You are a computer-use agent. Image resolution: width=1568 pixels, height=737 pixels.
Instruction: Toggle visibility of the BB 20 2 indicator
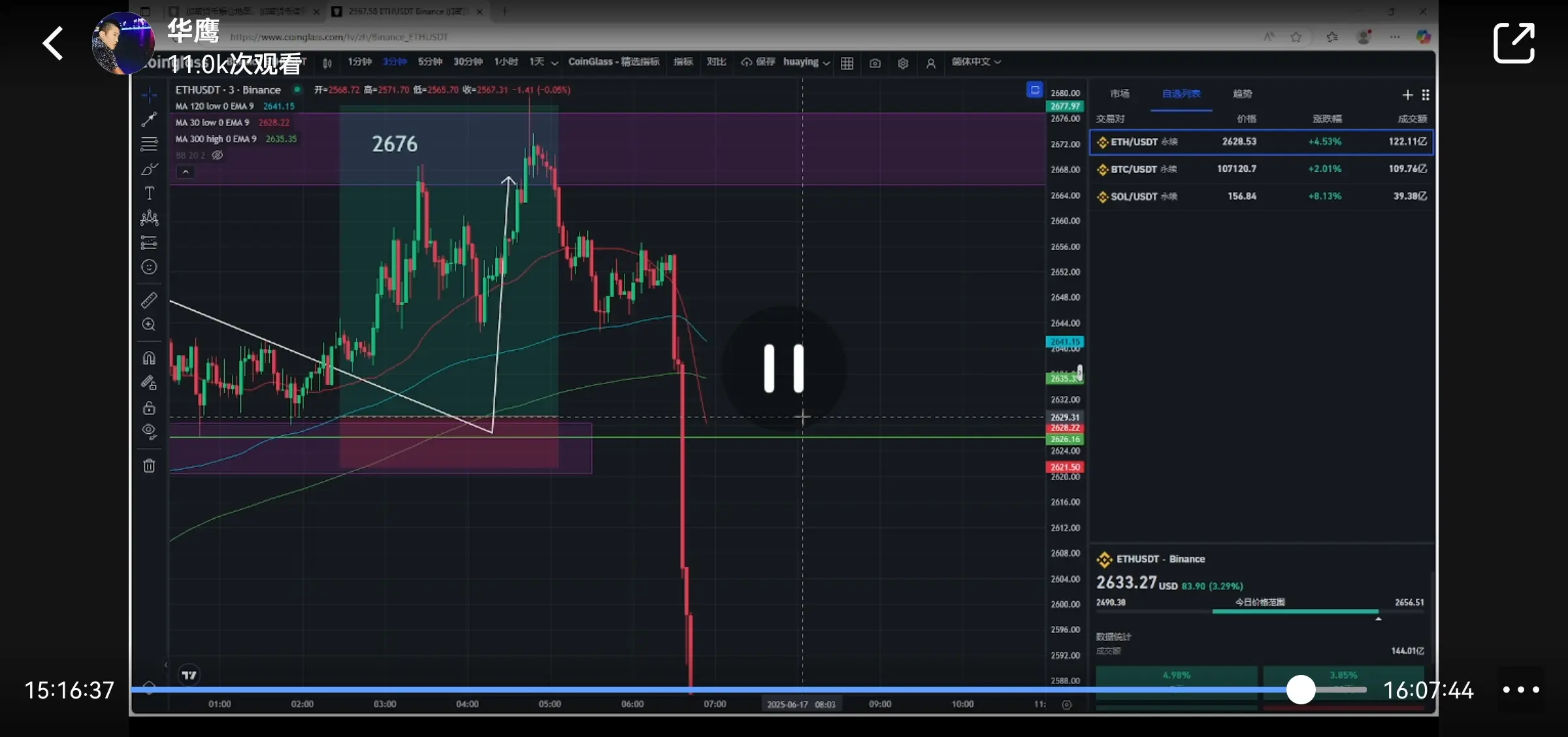218,156
